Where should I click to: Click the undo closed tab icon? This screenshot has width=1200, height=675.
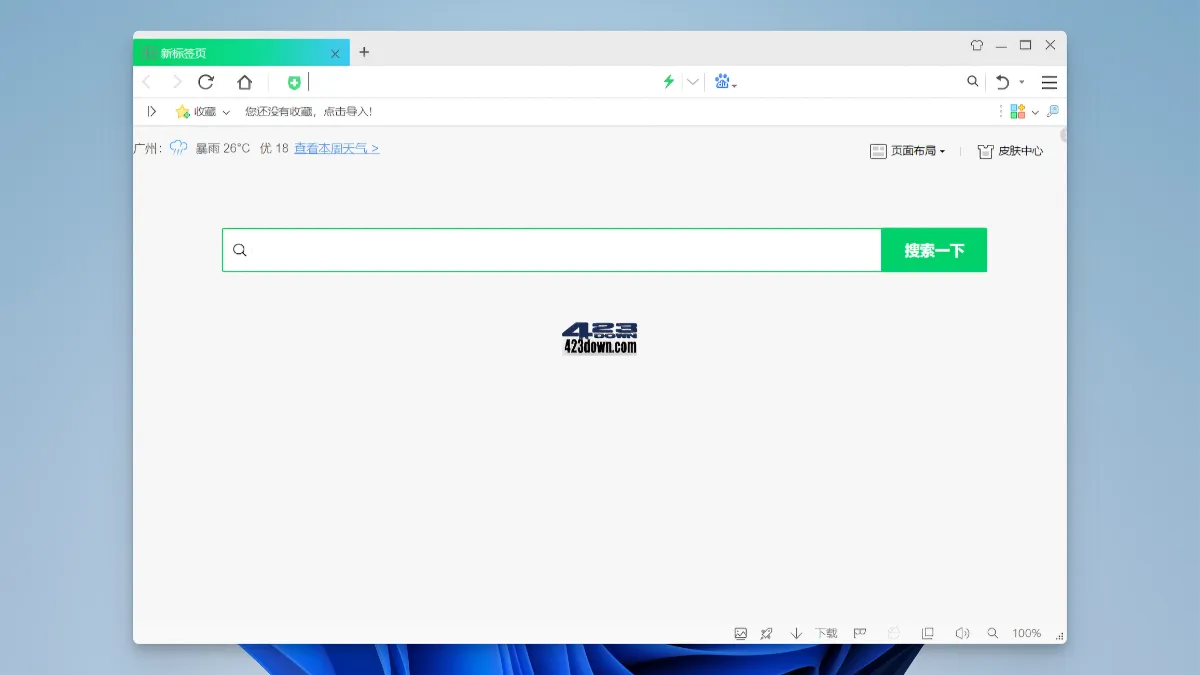tap(1001, 82)
